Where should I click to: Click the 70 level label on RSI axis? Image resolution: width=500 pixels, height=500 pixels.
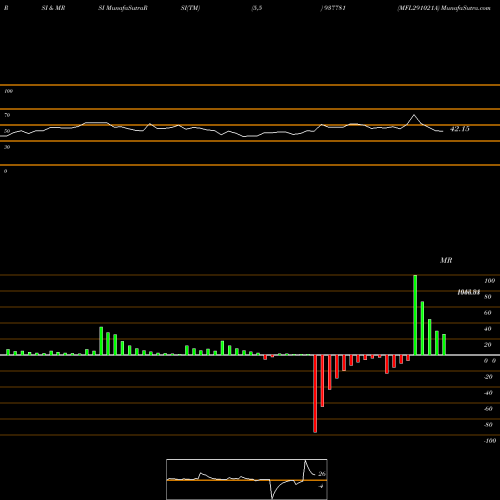pyautogui.click(x=7, y=115)
